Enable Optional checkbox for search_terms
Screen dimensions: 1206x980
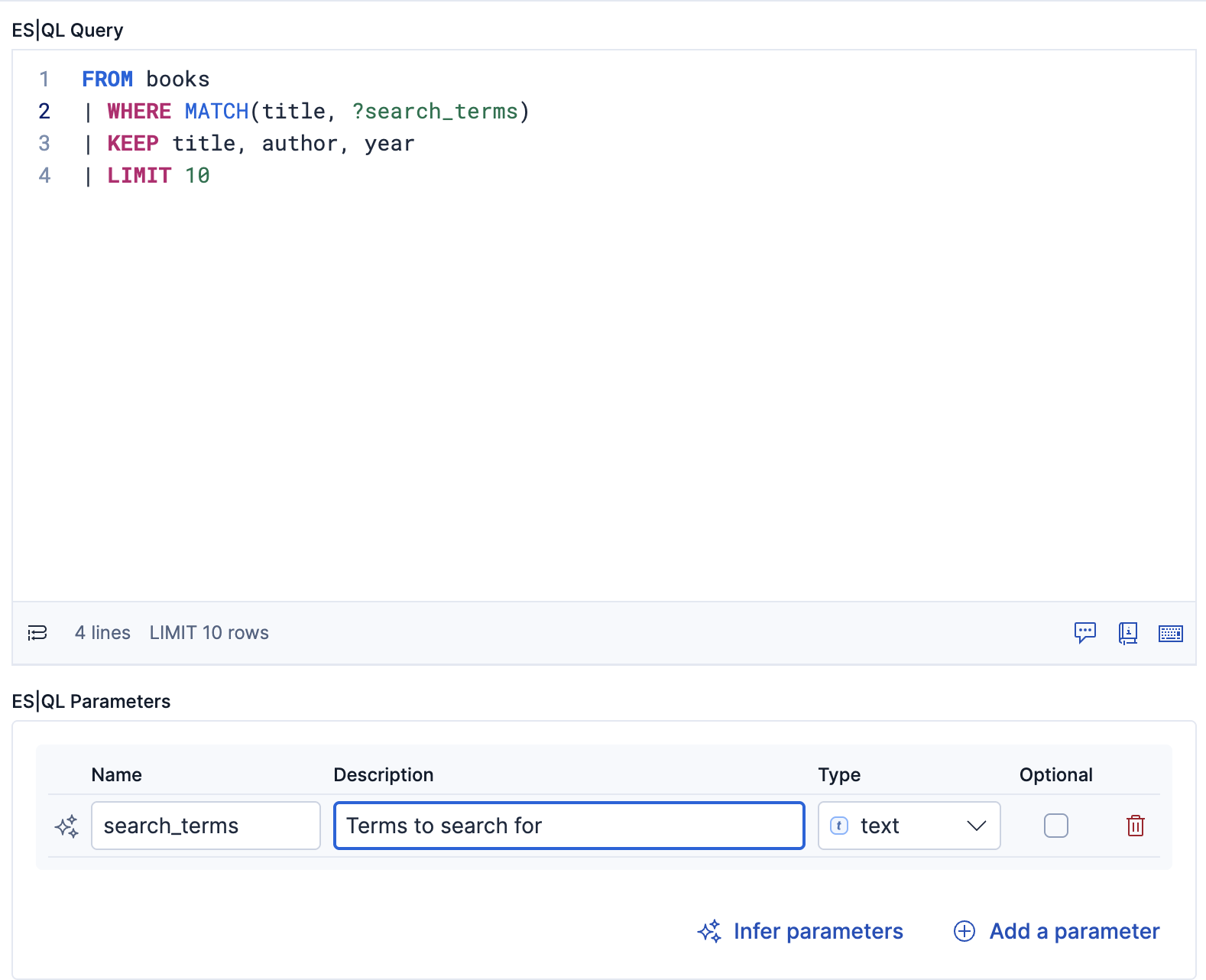click(1055, 826)
